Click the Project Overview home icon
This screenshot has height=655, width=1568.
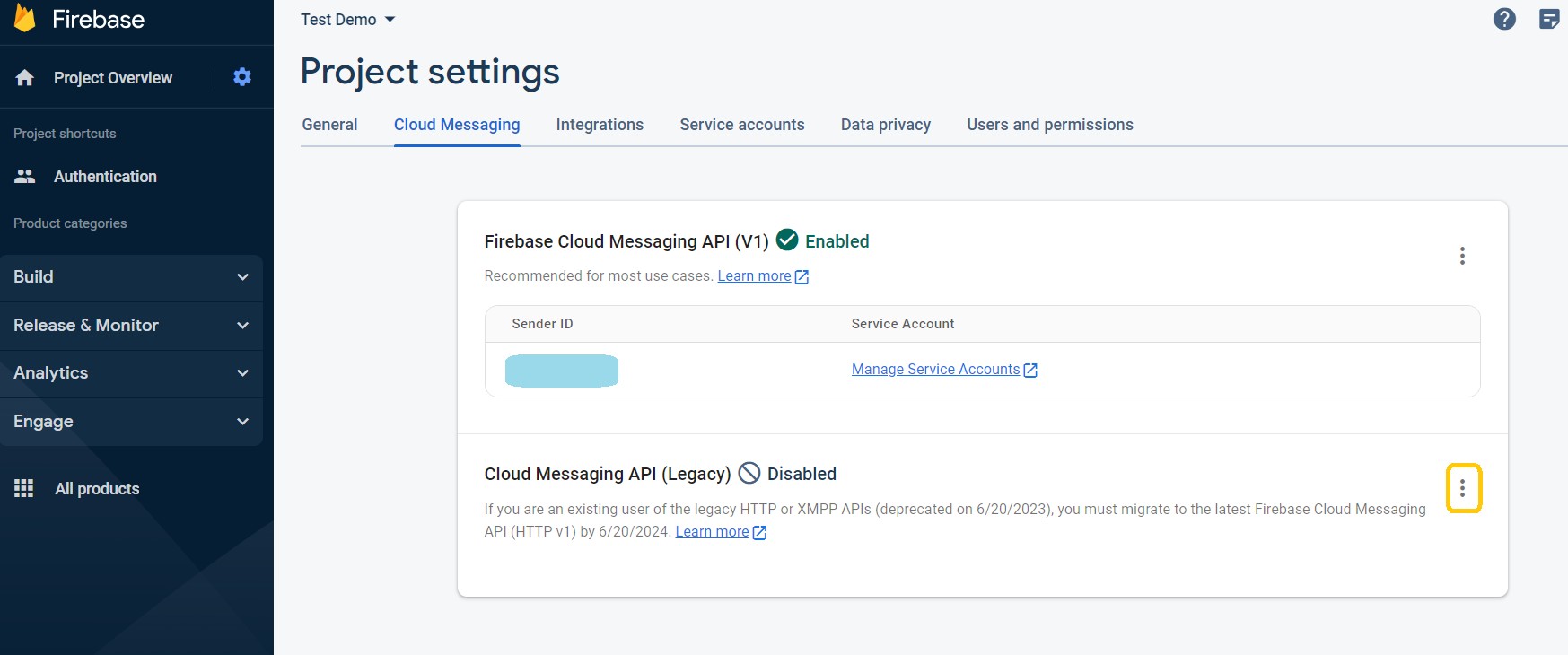click(x=25, y=78)
